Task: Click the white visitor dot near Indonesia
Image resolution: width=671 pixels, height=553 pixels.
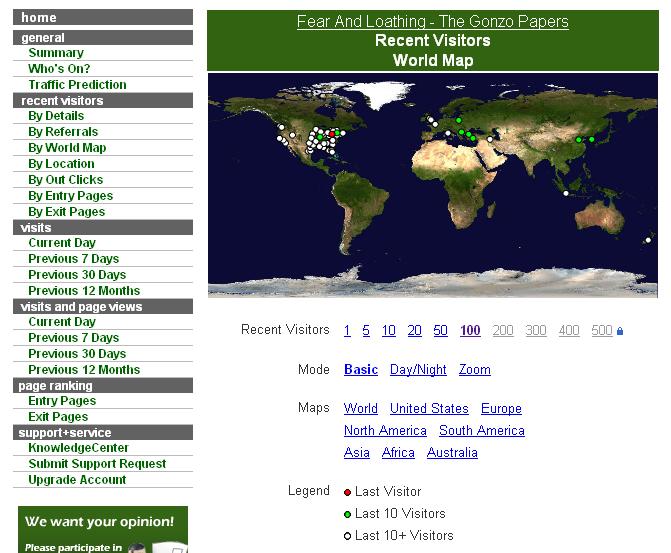Action: click(566, 193)
